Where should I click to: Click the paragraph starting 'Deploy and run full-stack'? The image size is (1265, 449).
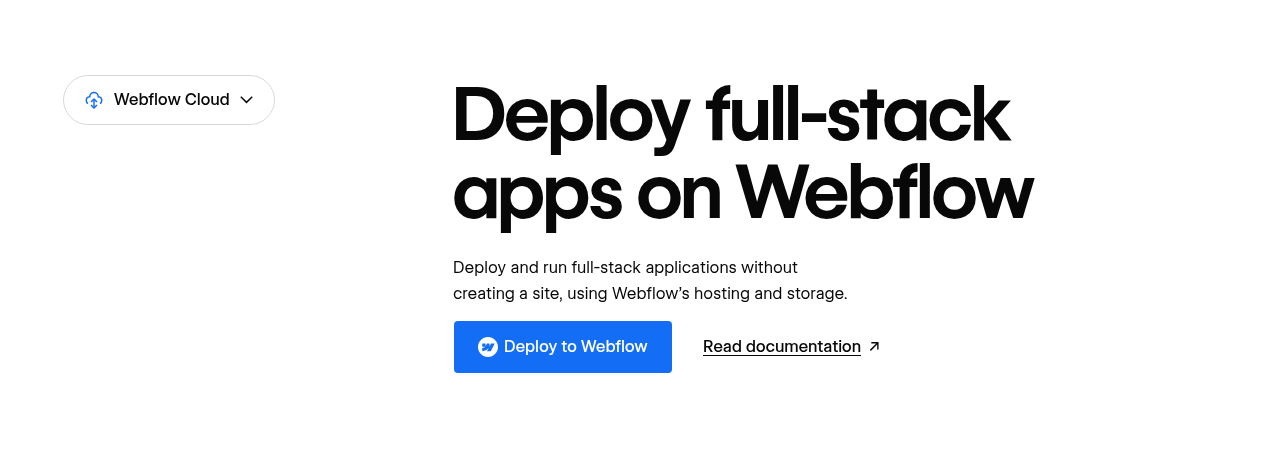point(650,280)
